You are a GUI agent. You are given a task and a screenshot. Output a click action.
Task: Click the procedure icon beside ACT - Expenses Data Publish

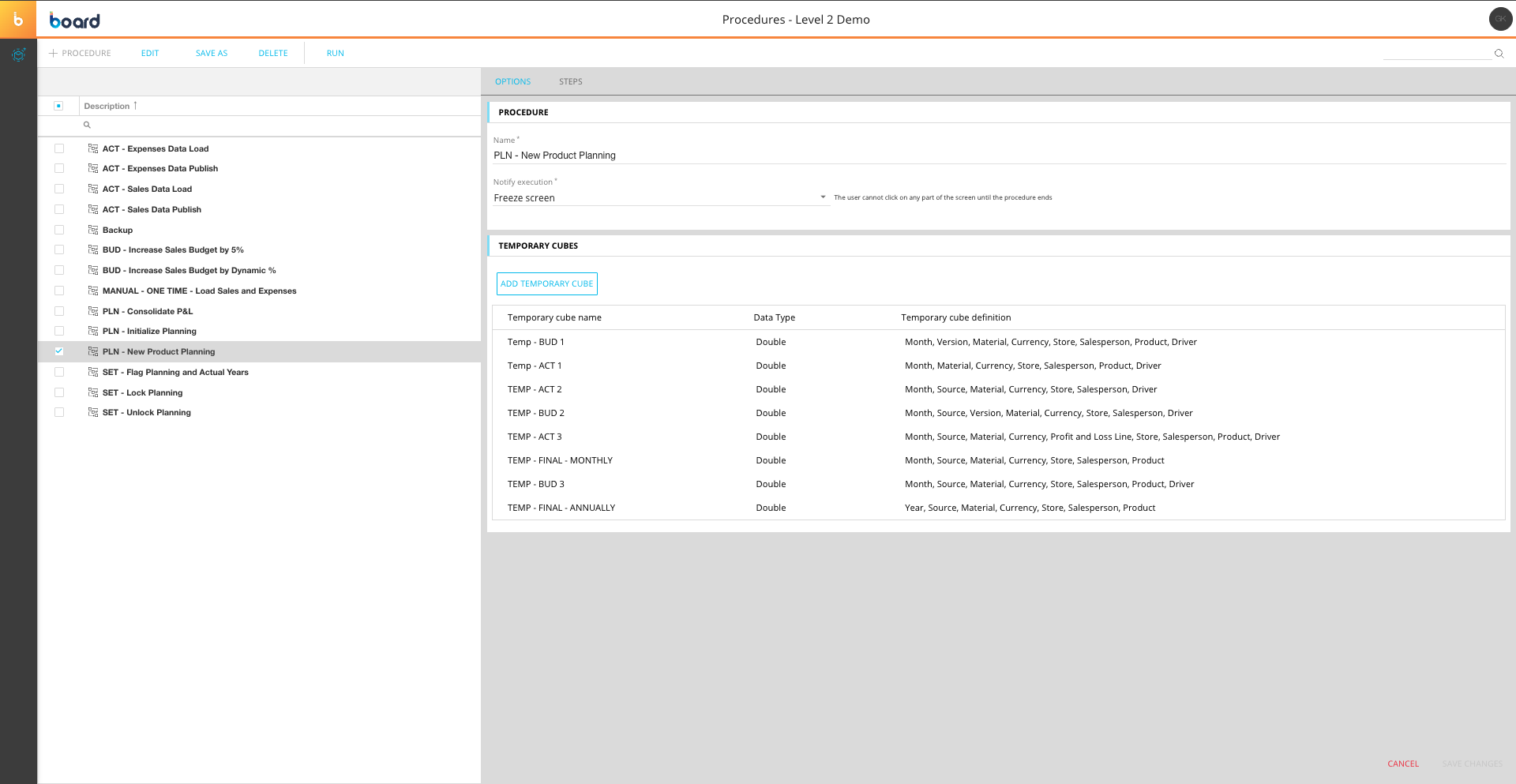coord(93,168)
